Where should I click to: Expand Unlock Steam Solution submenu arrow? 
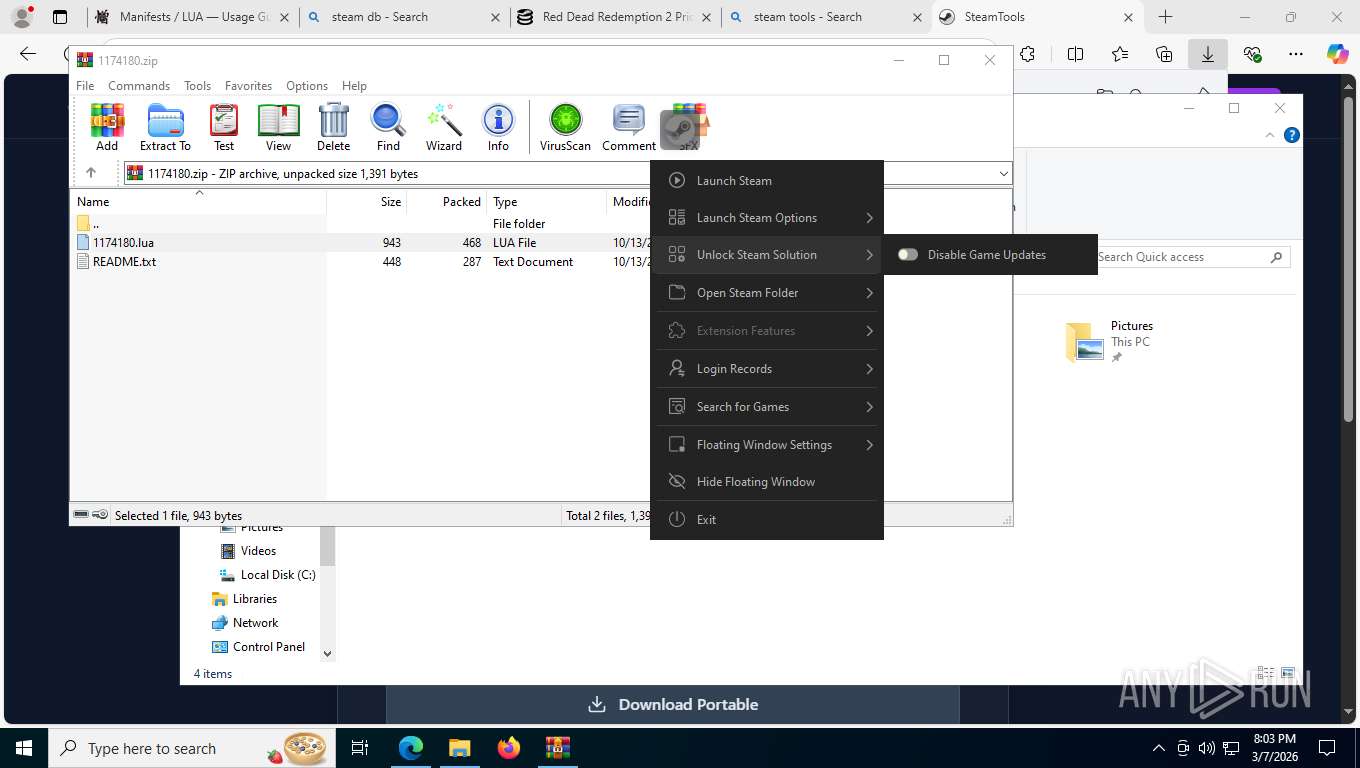click(x=869, y=255)
